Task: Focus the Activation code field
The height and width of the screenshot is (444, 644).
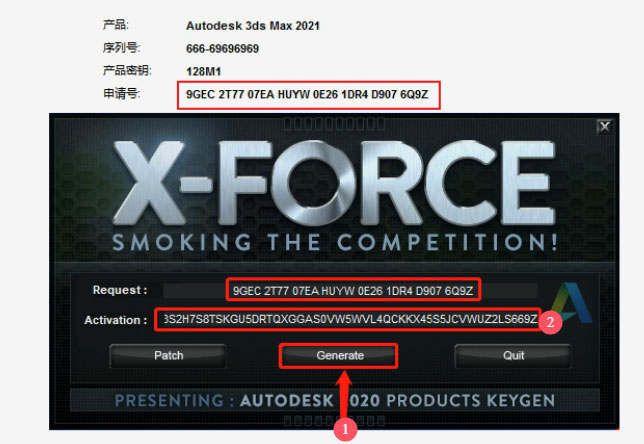Action: [x=348, y=320]
